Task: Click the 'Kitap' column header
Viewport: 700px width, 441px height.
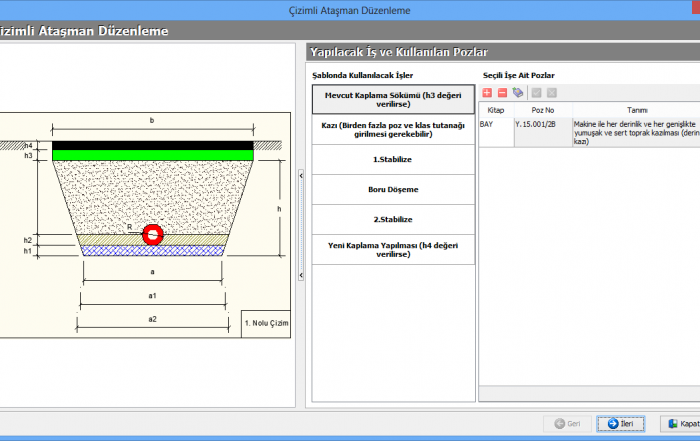Action: tap(496, 110)
